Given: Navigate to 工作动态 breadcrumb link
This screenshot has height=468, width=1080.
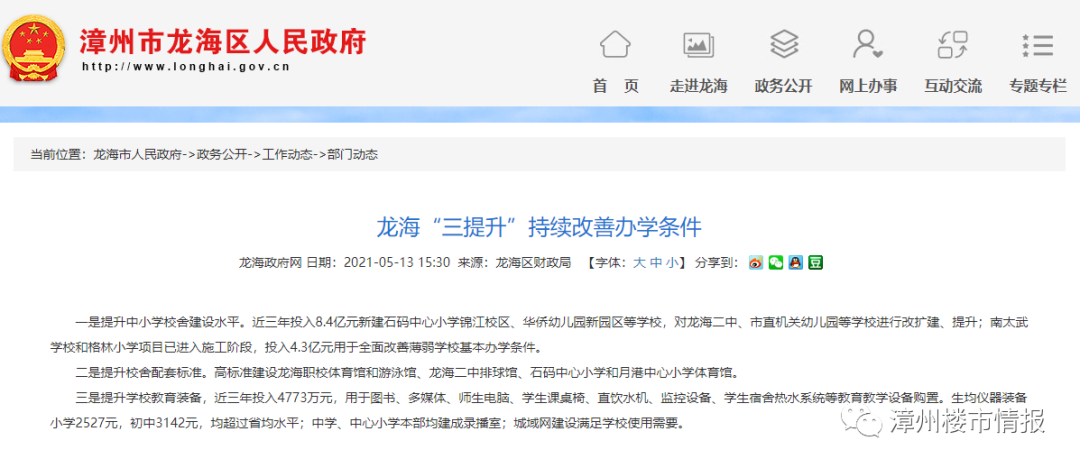Looking at the screenshot, I should 286,155.
